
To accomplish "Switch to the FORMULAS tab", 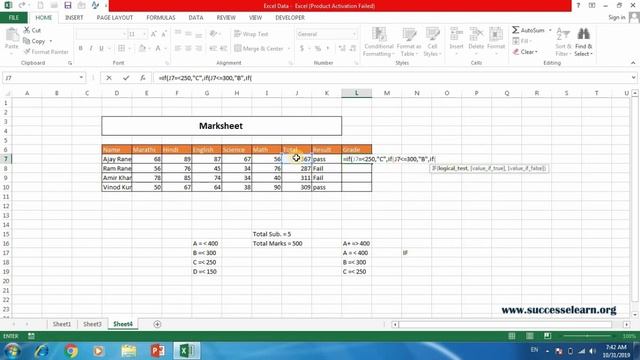I will (161, 18).
